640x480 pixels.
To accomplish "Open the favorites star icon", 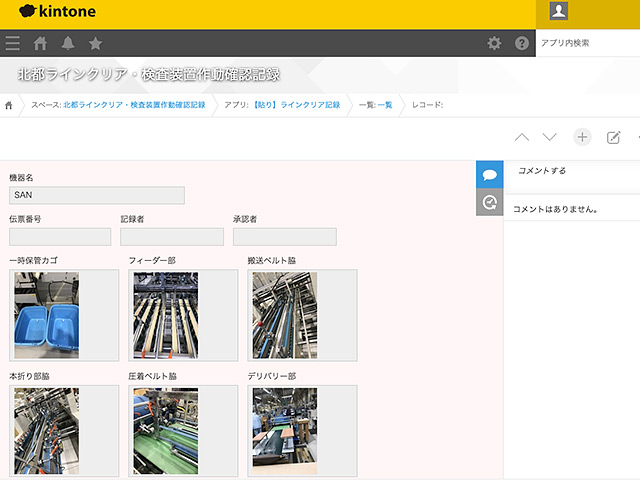I will coord(95,43).
